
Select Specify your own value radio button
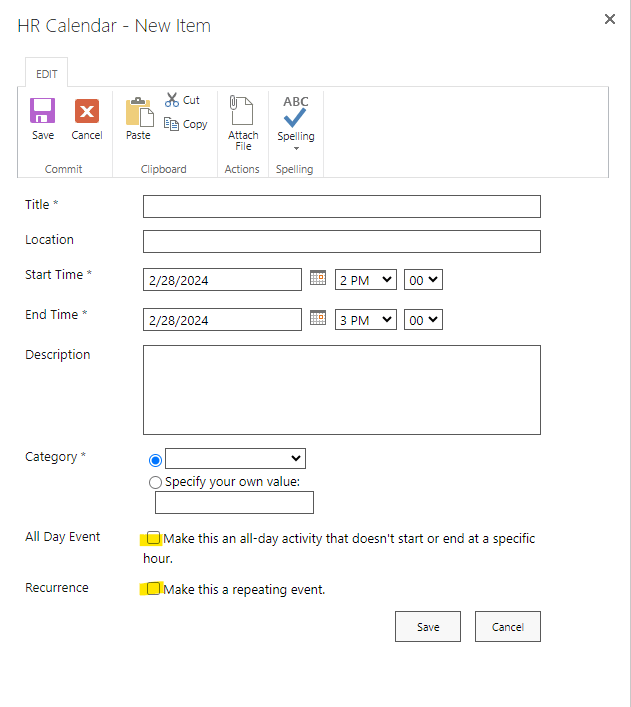(155, 482)
